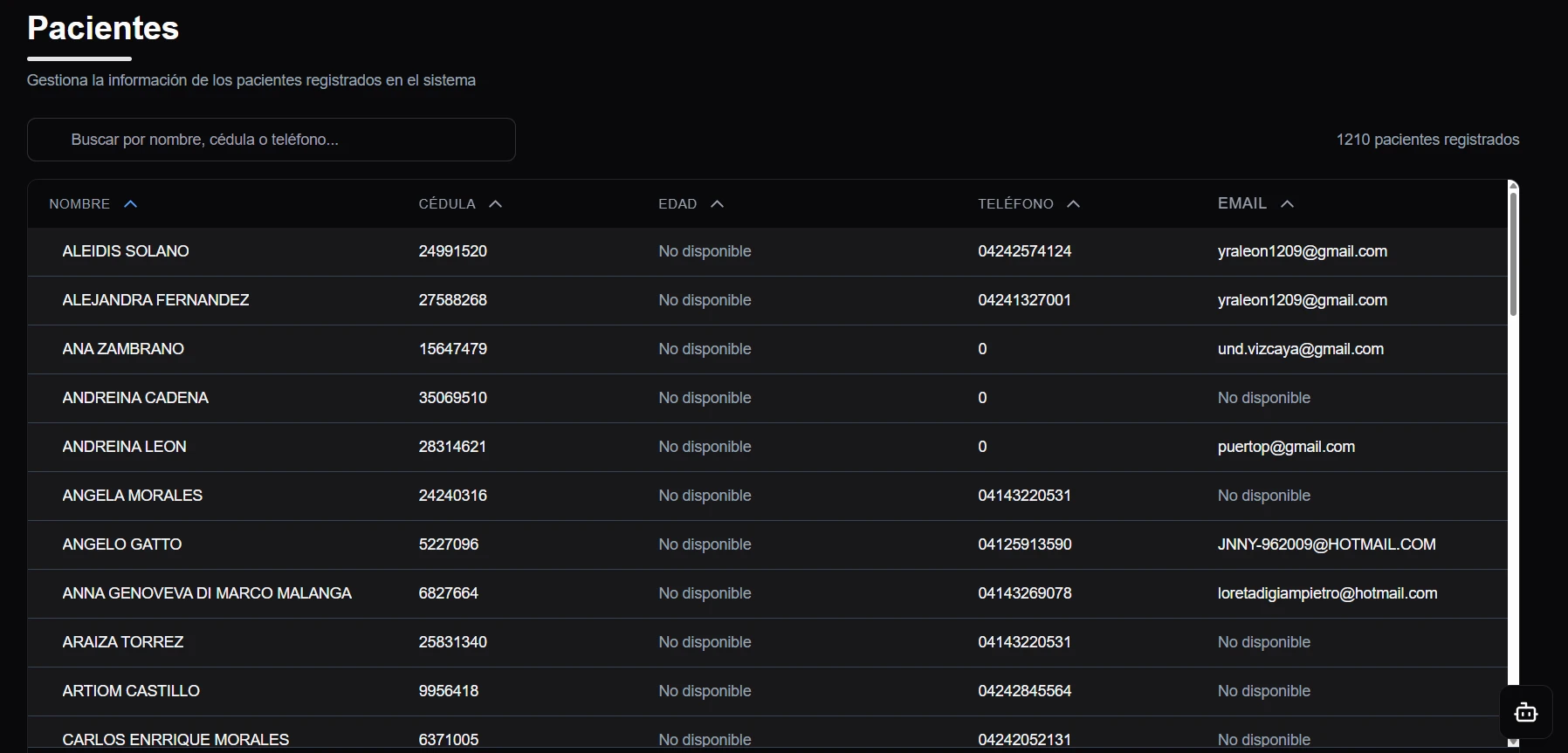Click email und.vizcaya@gmail.com
This screenshot has width=1568, height=753.
click(x=1300, y=349)
